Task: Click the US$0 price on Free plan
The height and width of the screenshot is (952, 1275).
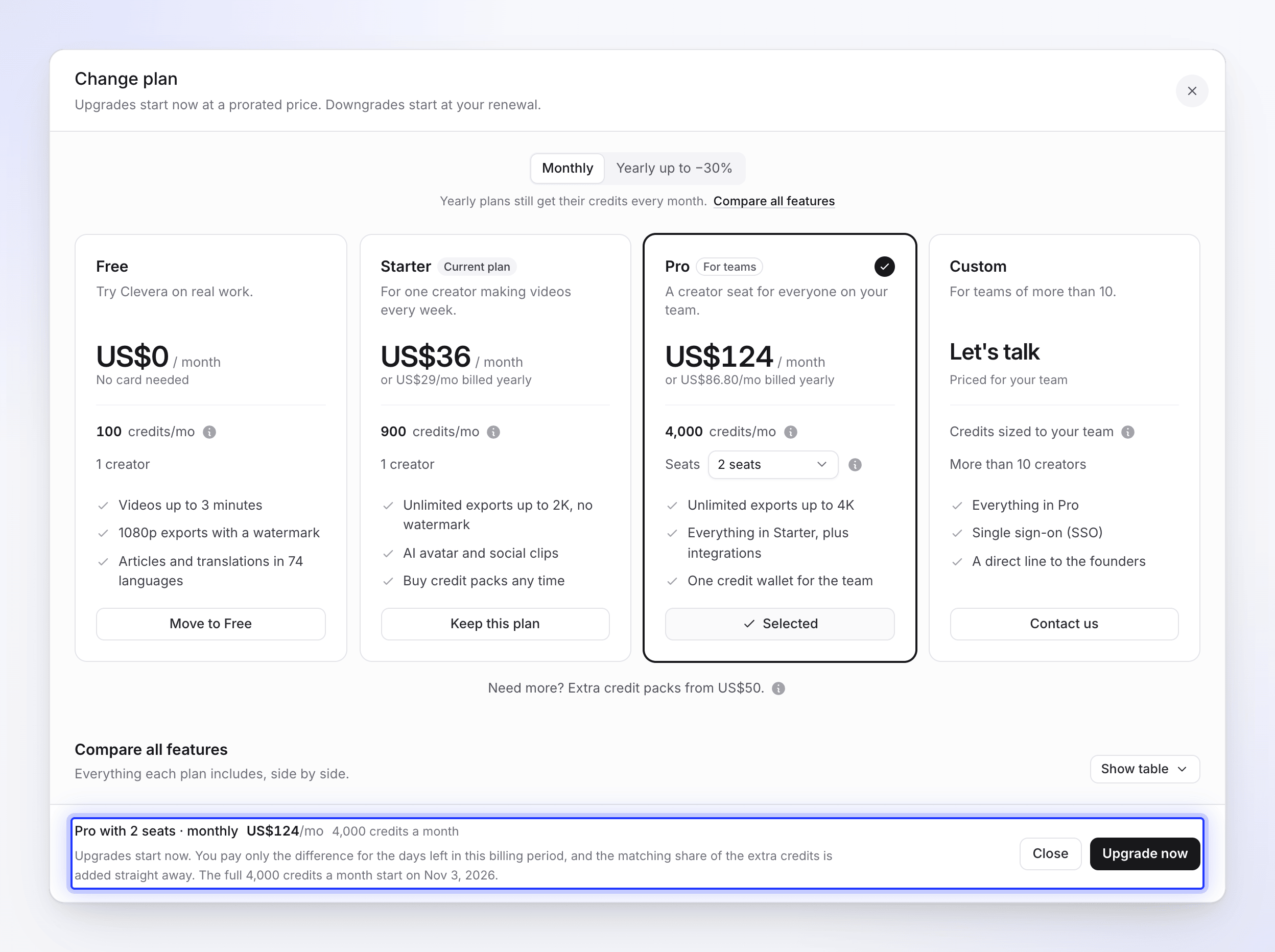Action: pos(133,356)
